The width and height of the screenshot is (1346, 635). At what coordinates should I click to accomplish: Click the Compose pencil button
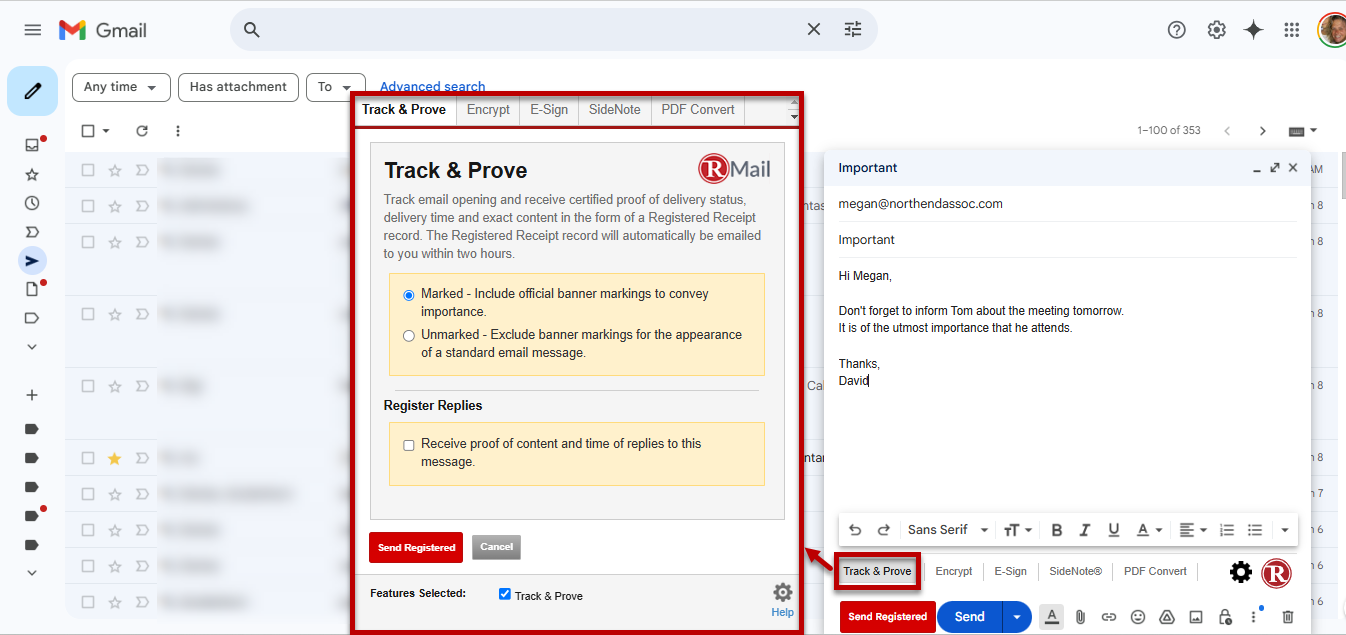click(x=32, y=91)
